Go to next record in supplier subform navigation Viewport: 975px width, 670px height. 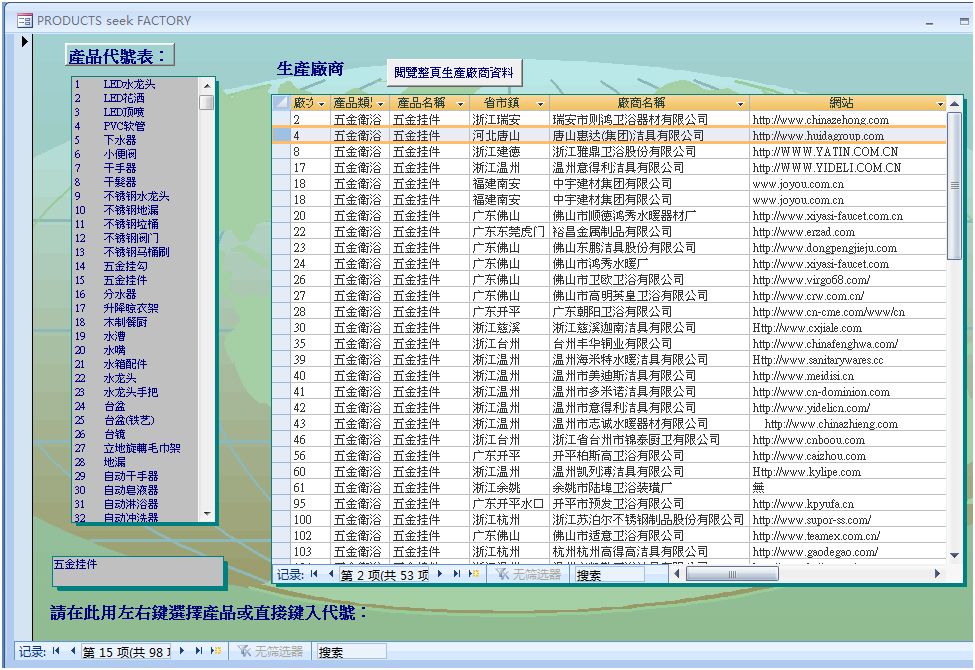coord(440,574)
